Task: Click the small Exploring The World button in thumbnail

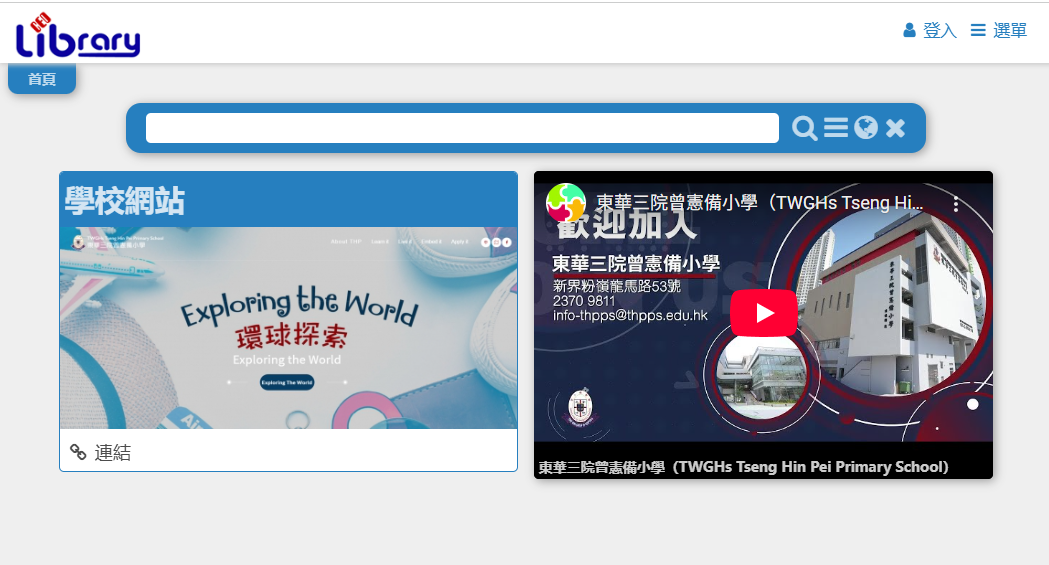Action: 287,382
